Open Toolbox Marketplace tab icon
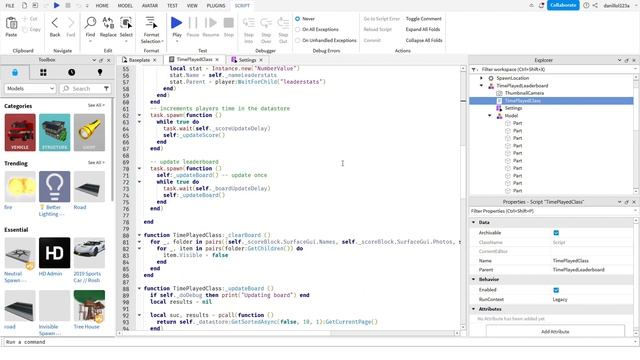This screenshot has width=640, height=360. pyautogui.click(x=15, y=72)
